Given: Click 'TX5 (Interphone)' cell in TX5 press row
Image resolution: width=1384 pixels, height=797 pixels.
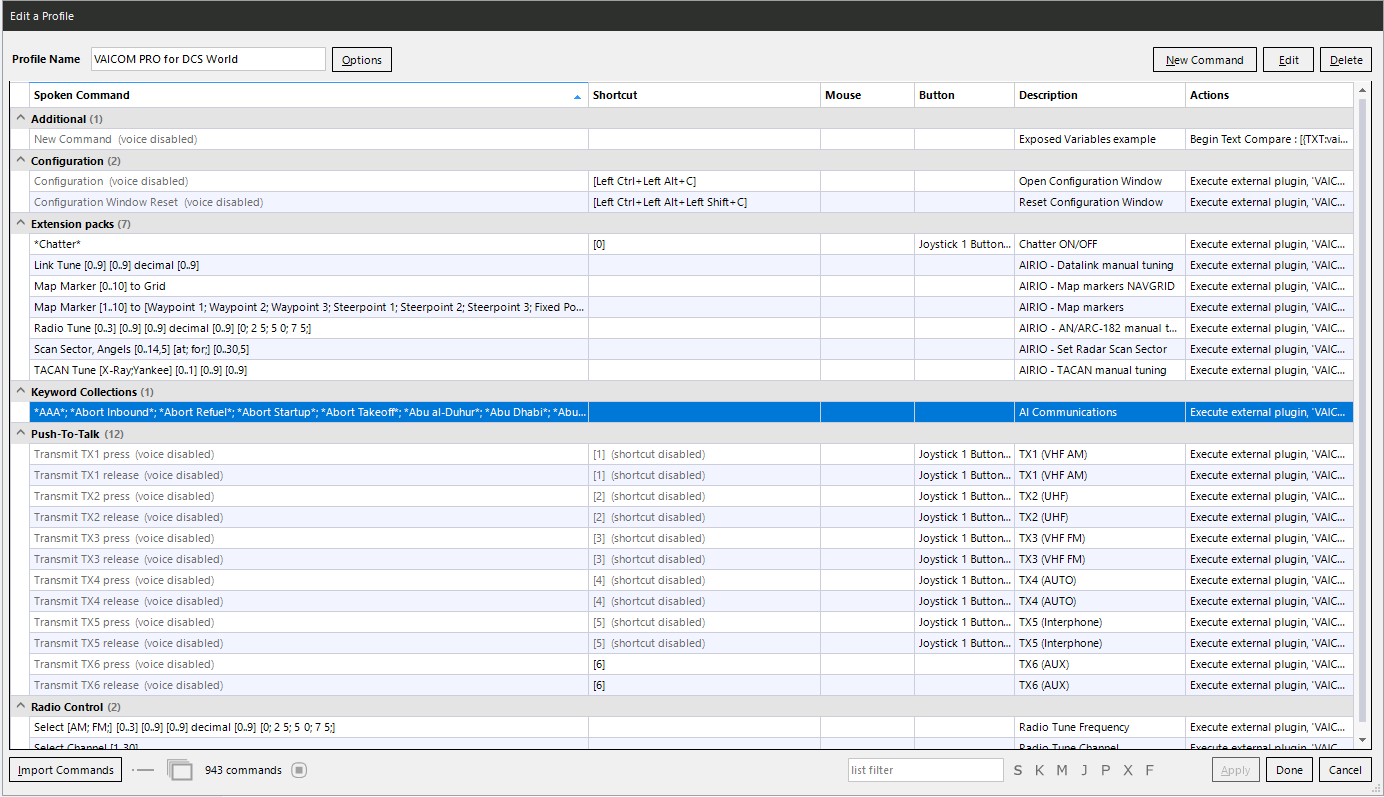Looking at the screenshot, I should click(1100, 622).
